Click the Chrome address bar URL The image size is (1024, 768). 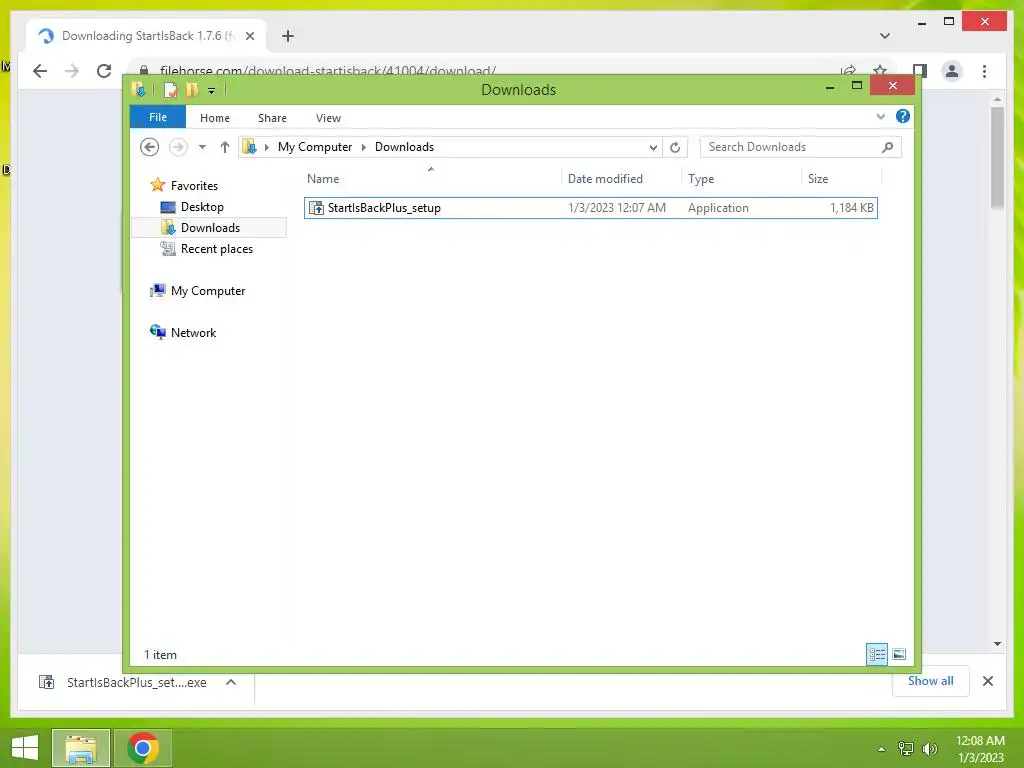coord(328,69)
